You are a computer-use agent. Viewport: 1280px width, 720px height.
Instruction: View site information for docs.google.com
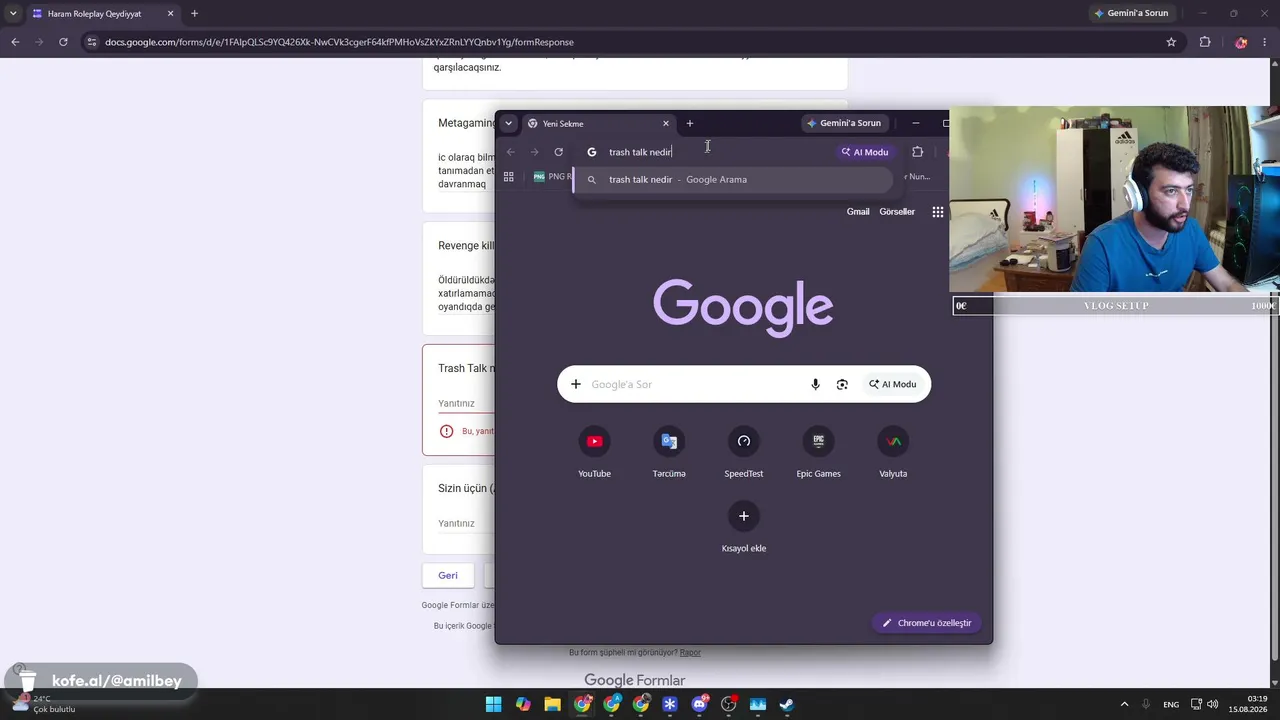tap(92, 42)
